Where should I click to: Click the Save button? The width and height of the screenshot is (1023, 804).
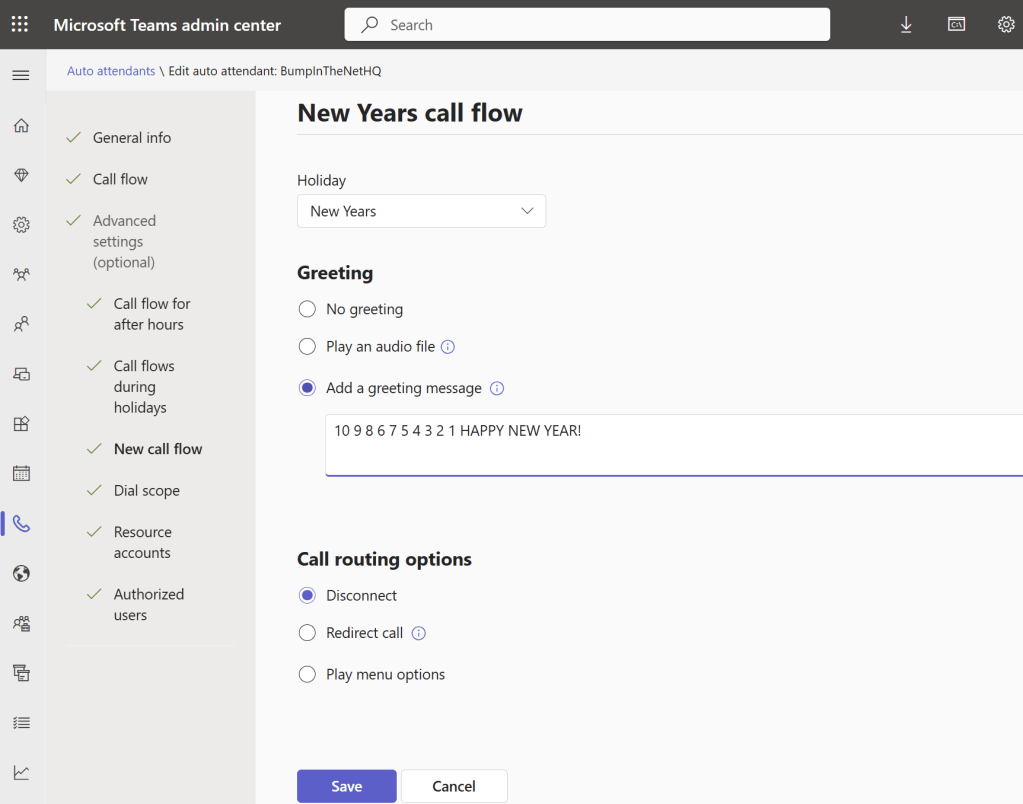346,786
